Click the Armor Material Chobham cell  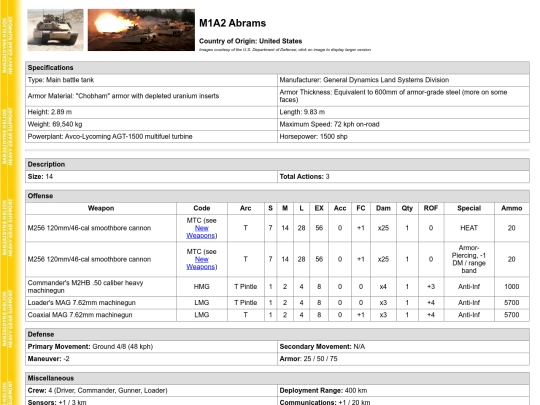(152, 96)
